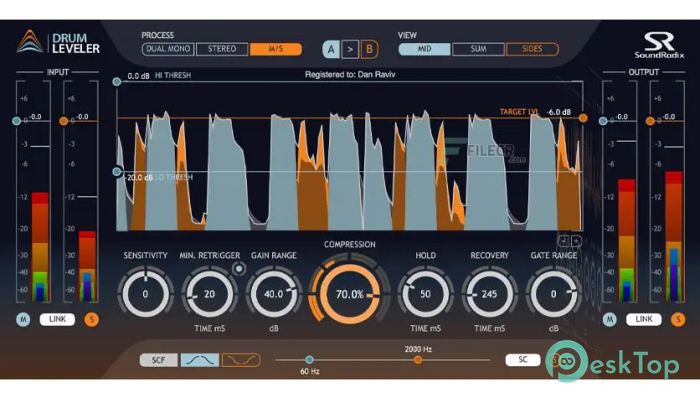Switch to preset slot A
This screenshot has height=400, width=700.
[331, 49]
